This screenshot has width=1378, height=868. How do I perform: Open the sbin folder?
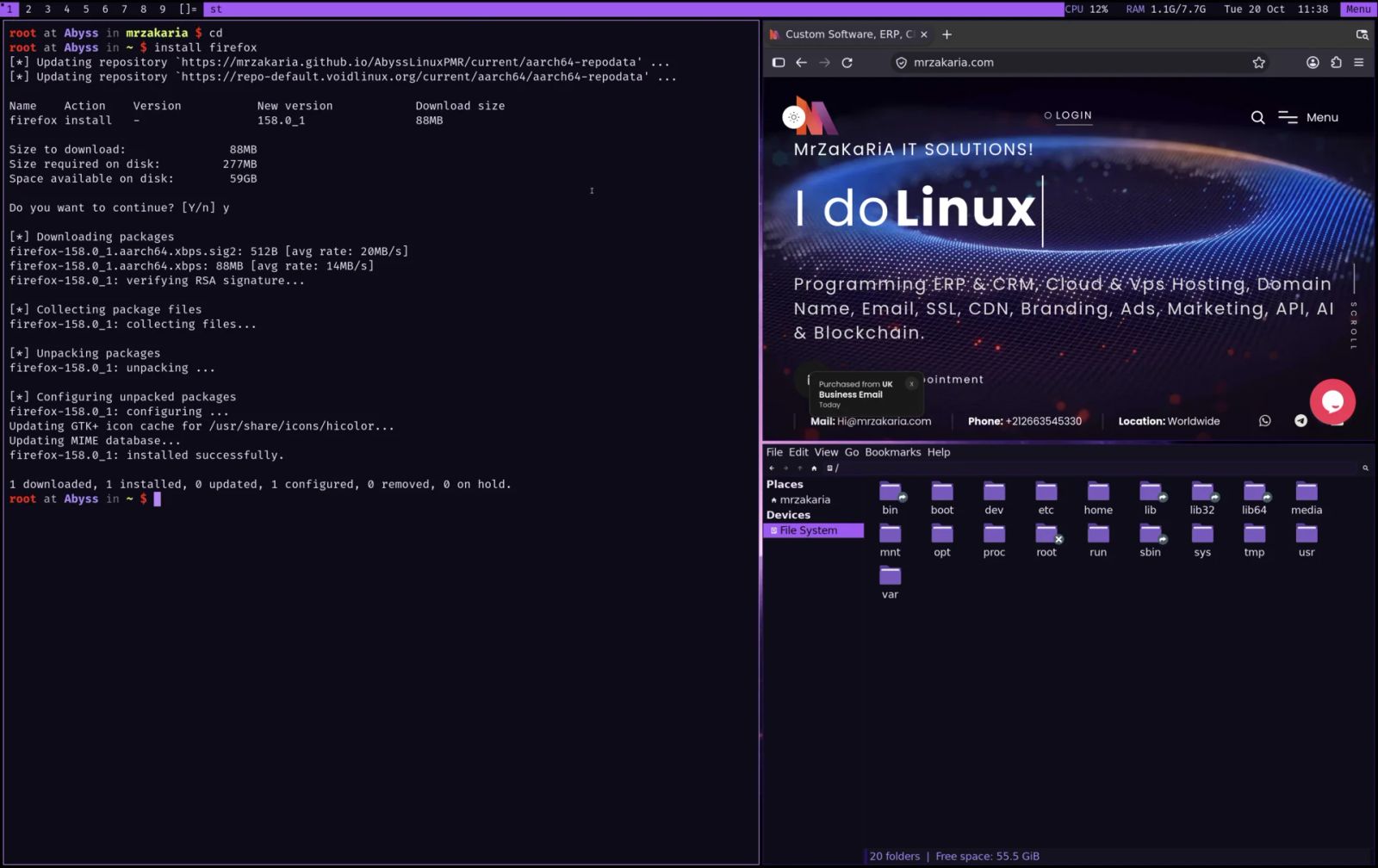point(1150,540)
